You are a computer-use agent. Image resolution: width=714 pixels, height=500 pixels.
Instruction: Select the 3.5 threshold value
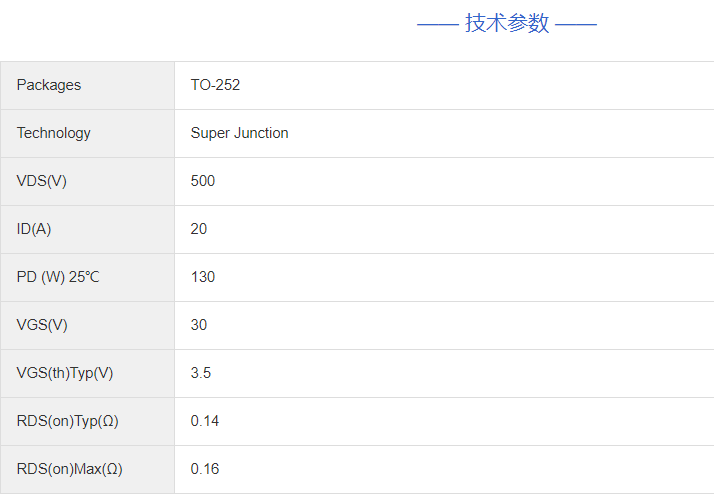tap(201, 373)
